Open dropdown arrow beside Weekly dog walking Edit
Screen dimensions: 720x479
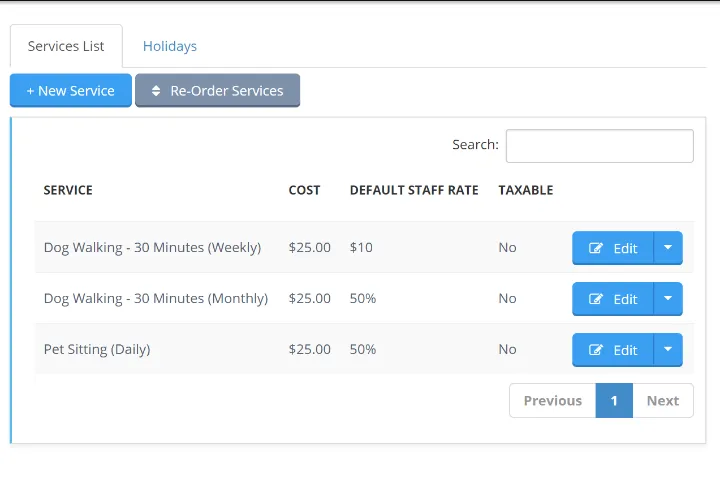click(x=668, y=248)
